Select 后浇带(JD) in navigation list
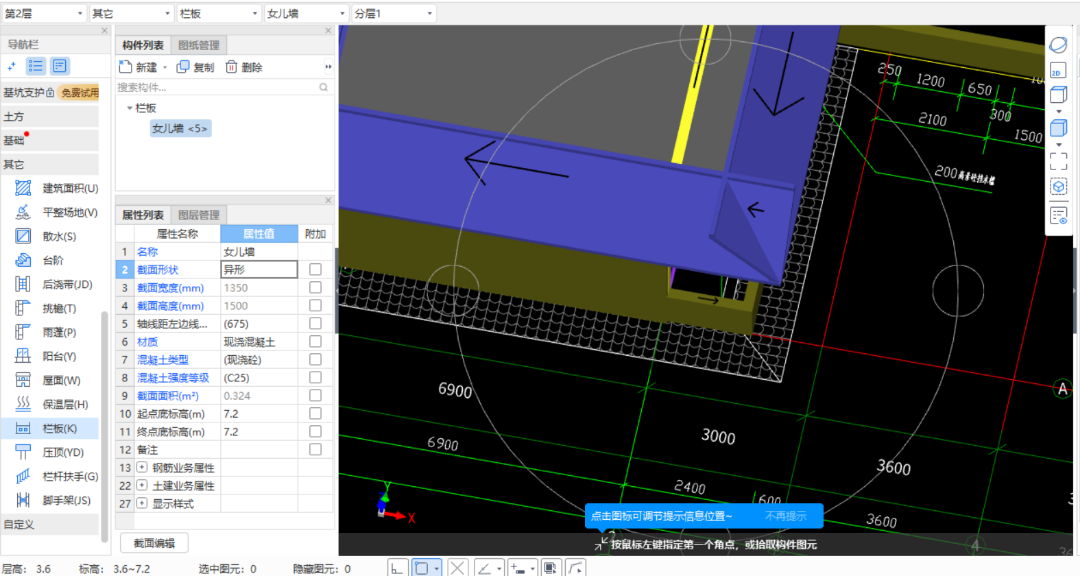This screenshot has height=576, width=1080. tap(54, 285)
